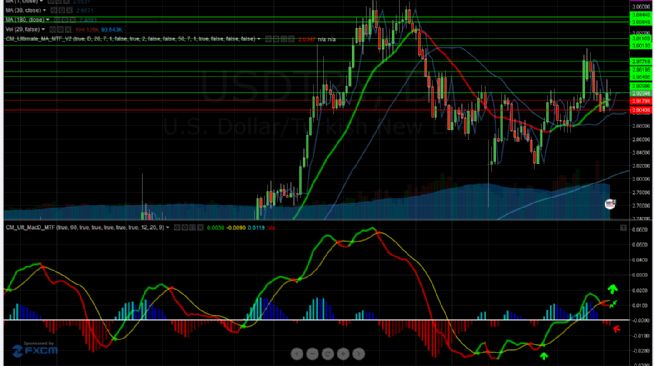View source code of CM_Ult_MacD_MTF
The width and height of the screenshot is (654, 366).
pyautogui.click(x=192, y=228)
